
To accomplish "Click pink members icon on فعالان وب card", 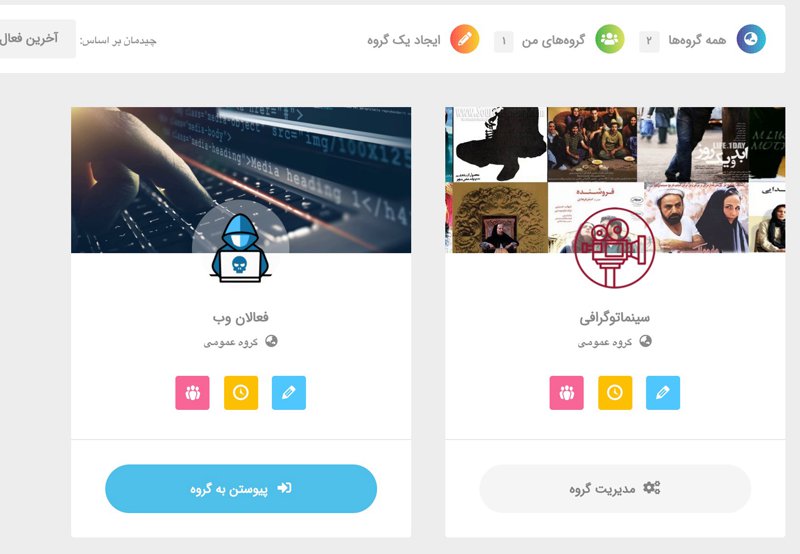I will click(192, 393).
